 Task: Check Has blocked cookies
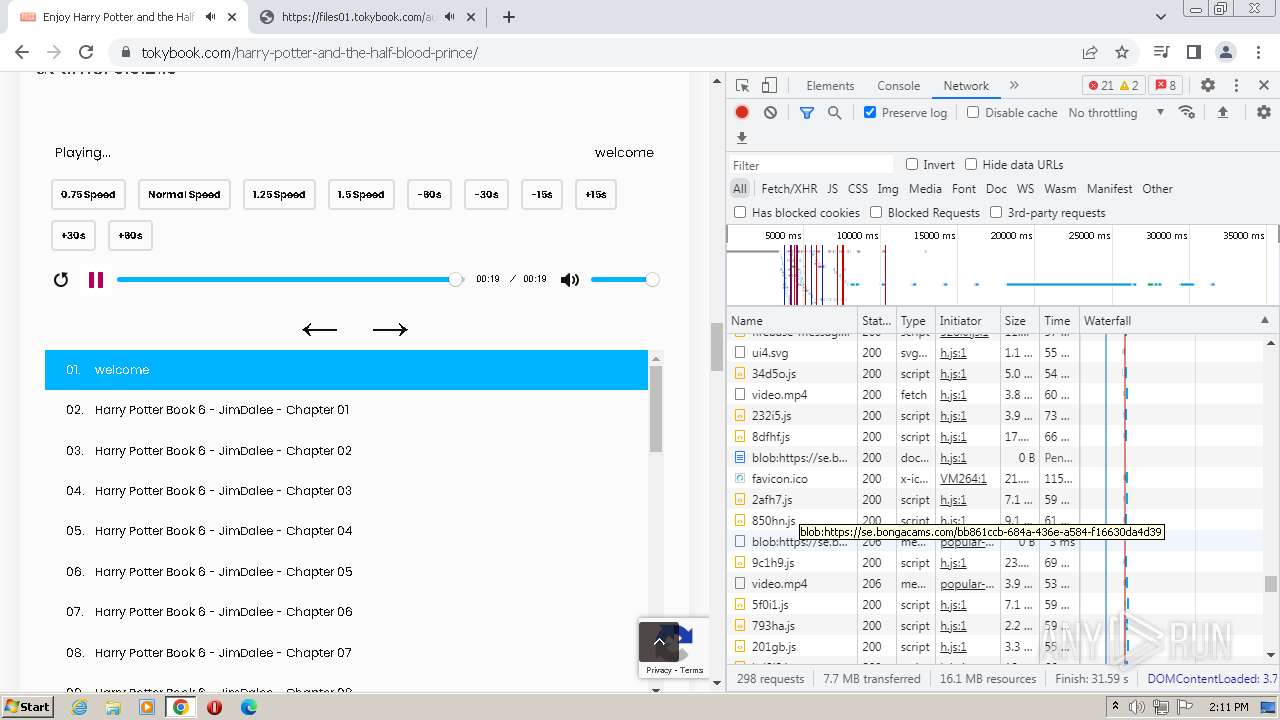[x=740, y=213]
